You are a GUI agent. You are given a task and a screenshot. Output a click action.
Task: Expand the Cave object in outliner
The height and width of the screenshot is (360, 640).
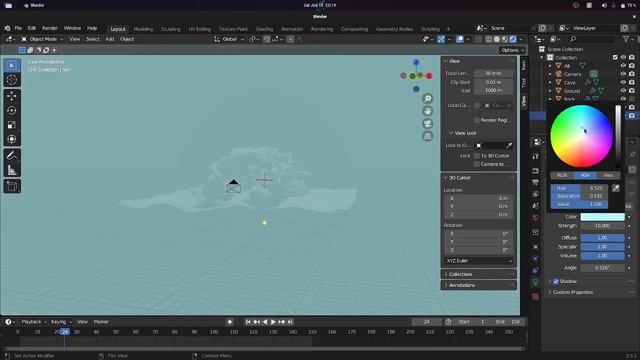[550, 82]
